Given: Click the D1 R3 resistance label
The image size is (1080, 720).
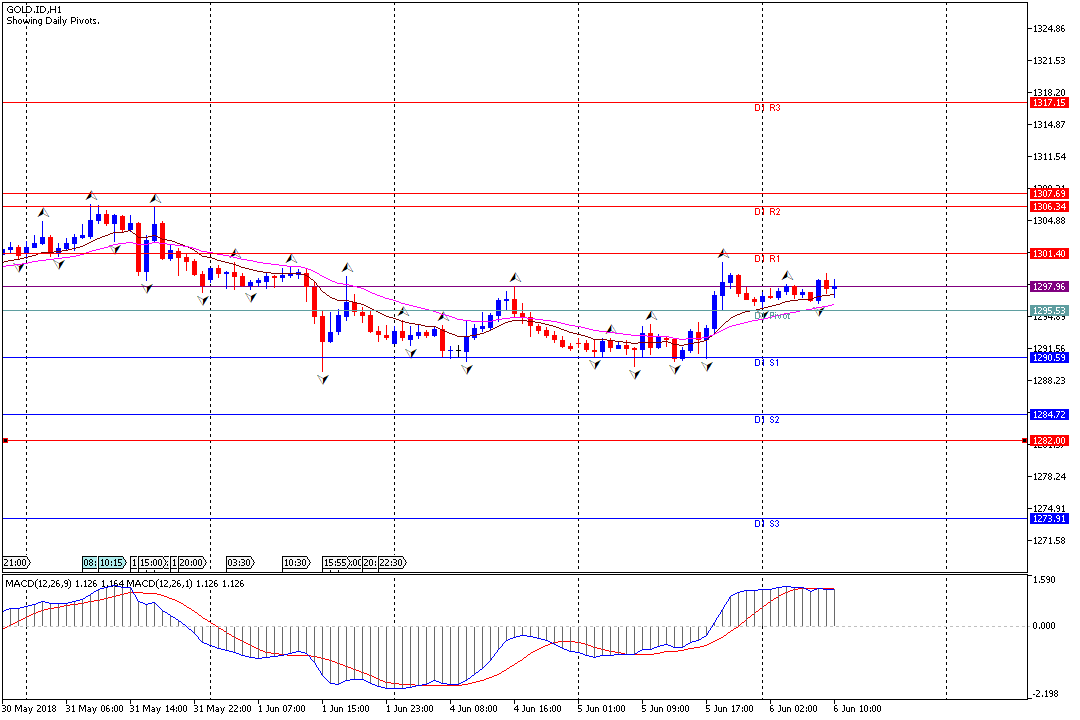Looking at the screenshot, I should (x=767, y=108).
